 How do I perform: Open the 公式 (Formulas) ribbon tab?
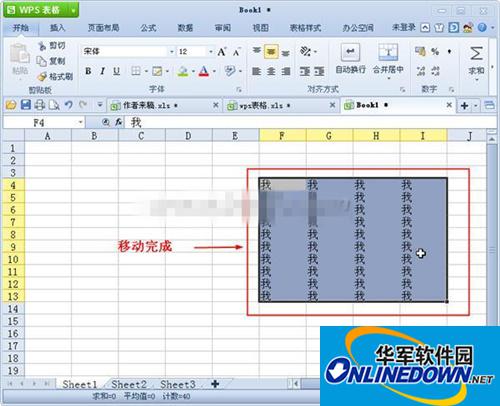pyautogui.click(x=148, y=28)
